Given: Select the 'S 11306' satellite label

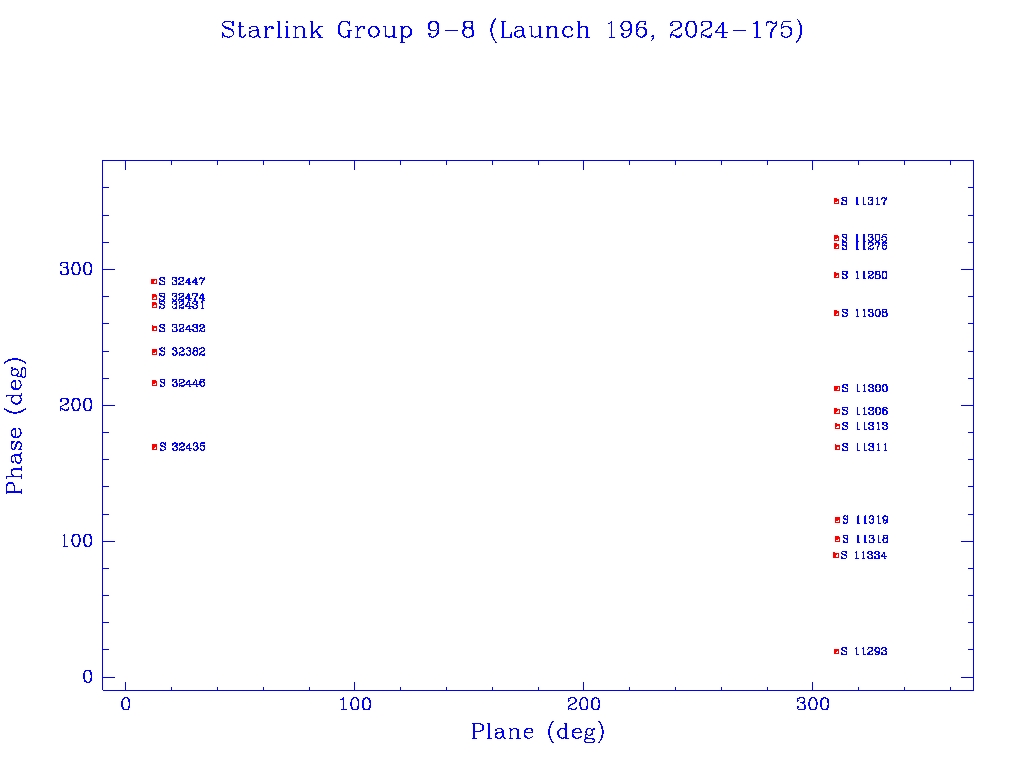Looking at the screenshot, I should tap(864, 411).
